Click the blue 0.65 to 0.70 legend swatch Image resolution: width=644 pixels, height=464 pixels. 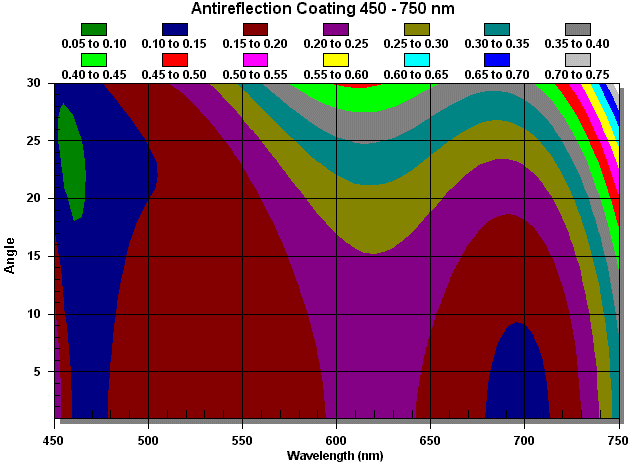[497, 60]
